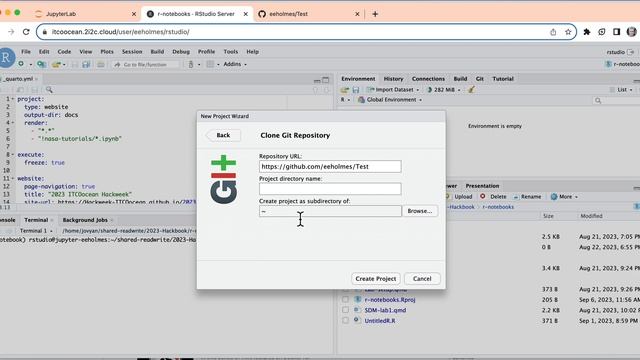Switch to the Presentation tab
Viewport: 640px width, 360px height.
(x=482, y=186)
